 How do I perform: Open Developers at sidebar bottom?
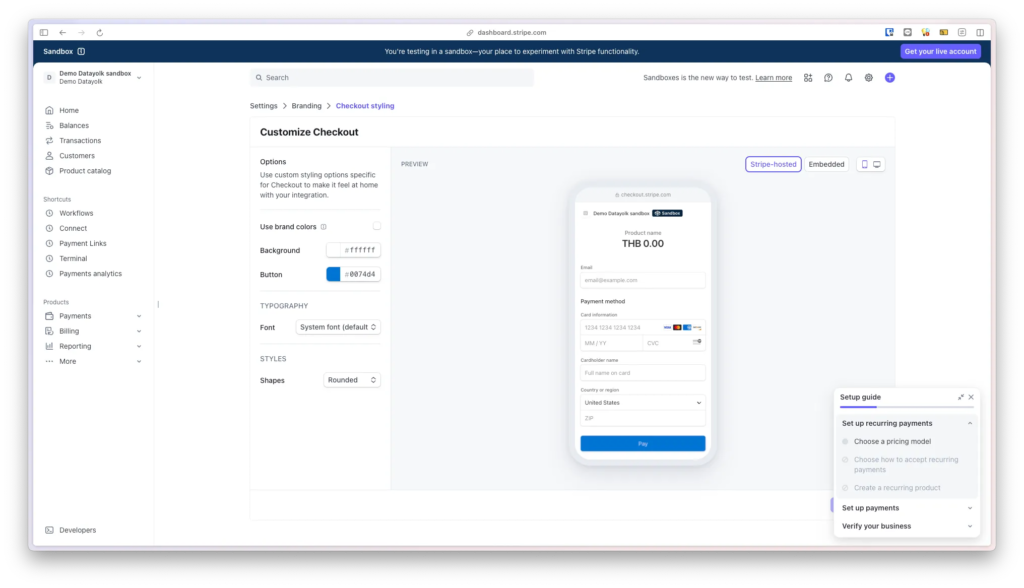[77, 531]
